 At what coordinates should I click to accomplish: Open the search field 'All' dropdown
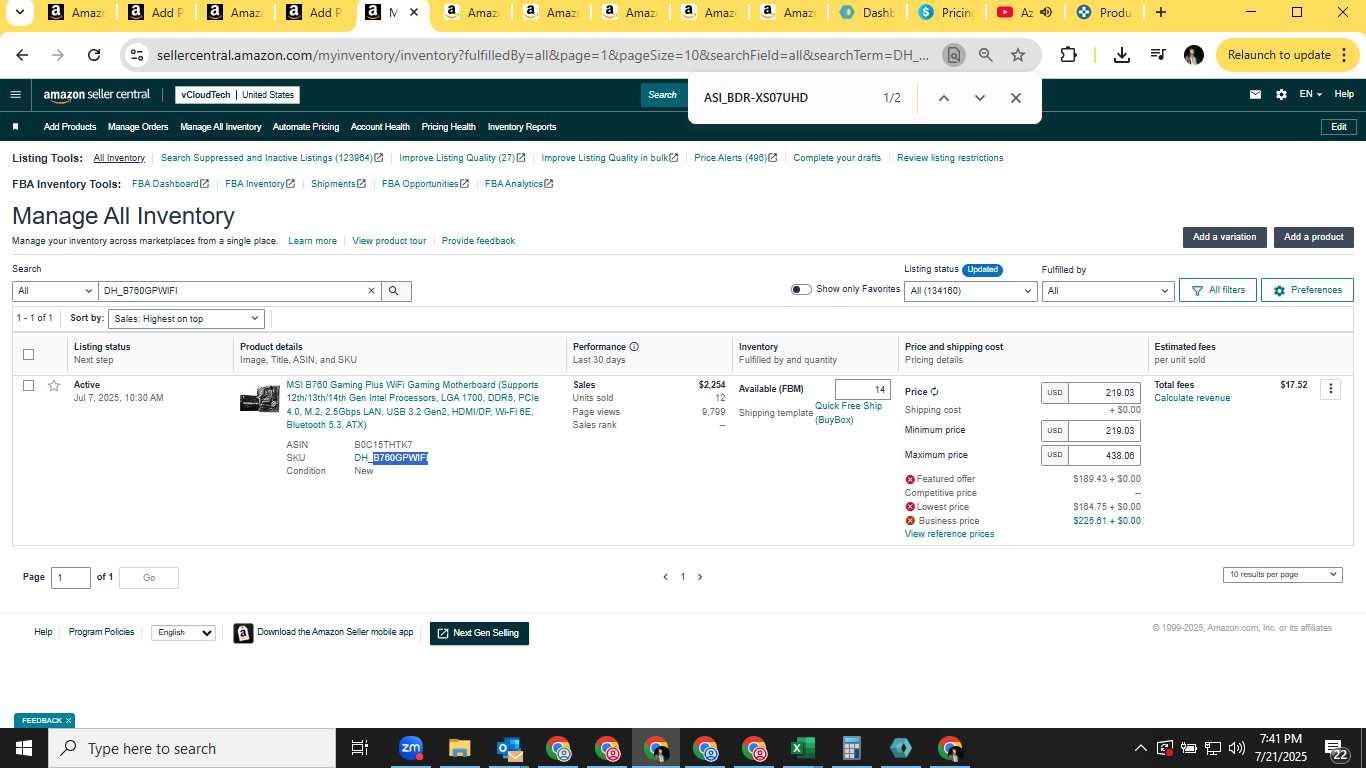click(x=55, y=291)
